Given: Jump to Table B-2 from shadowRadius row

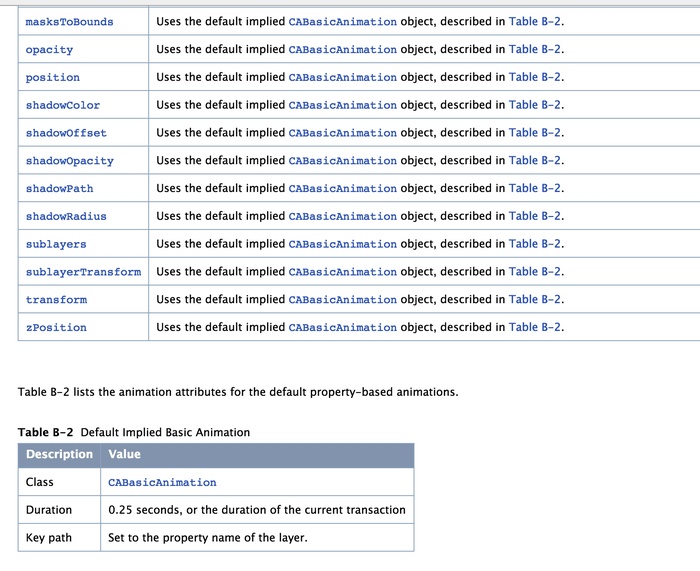Looking at the screenshot, I should click(x=534, y=216).
